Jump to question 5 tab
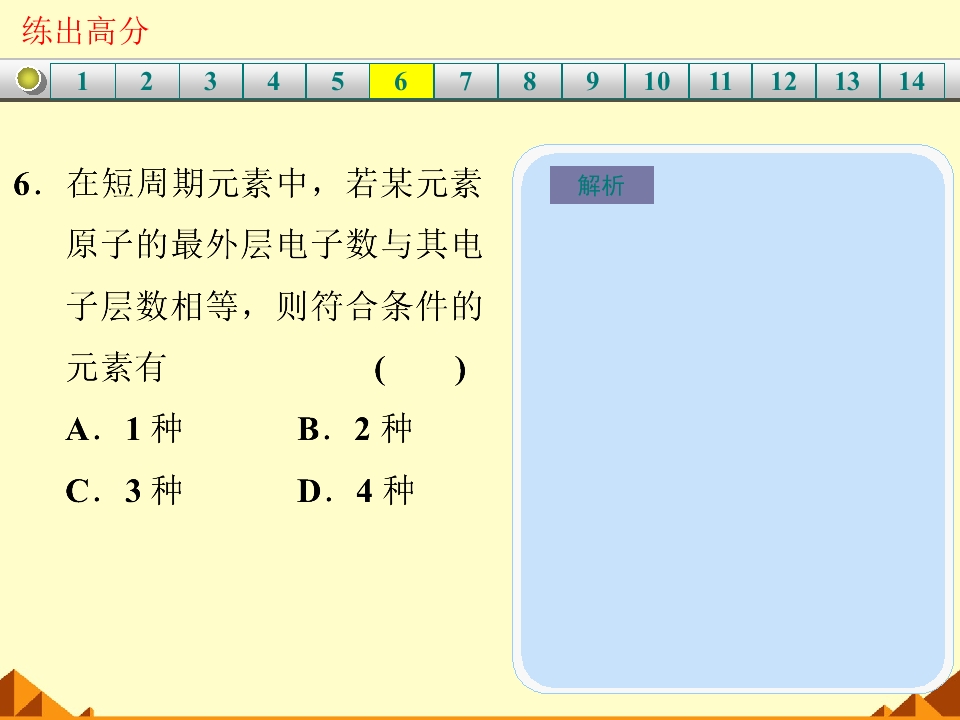960x720 pixels. (338, 82)
